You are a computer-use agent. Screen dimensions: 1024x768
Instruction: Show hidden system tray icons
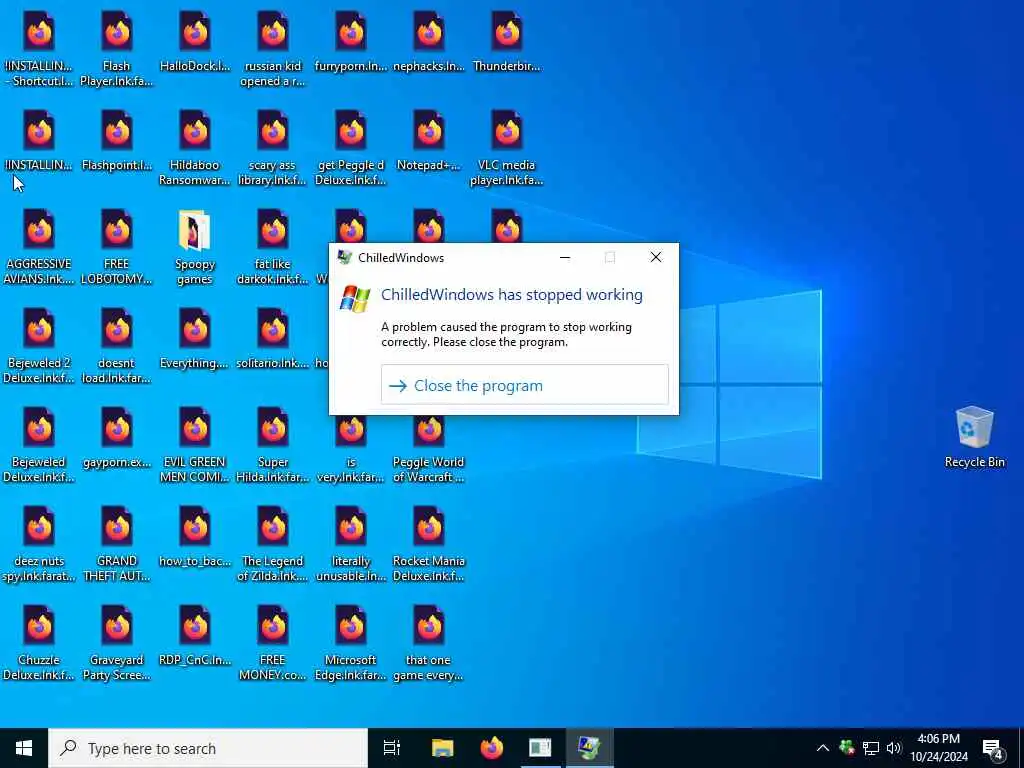tap(823, 748)
